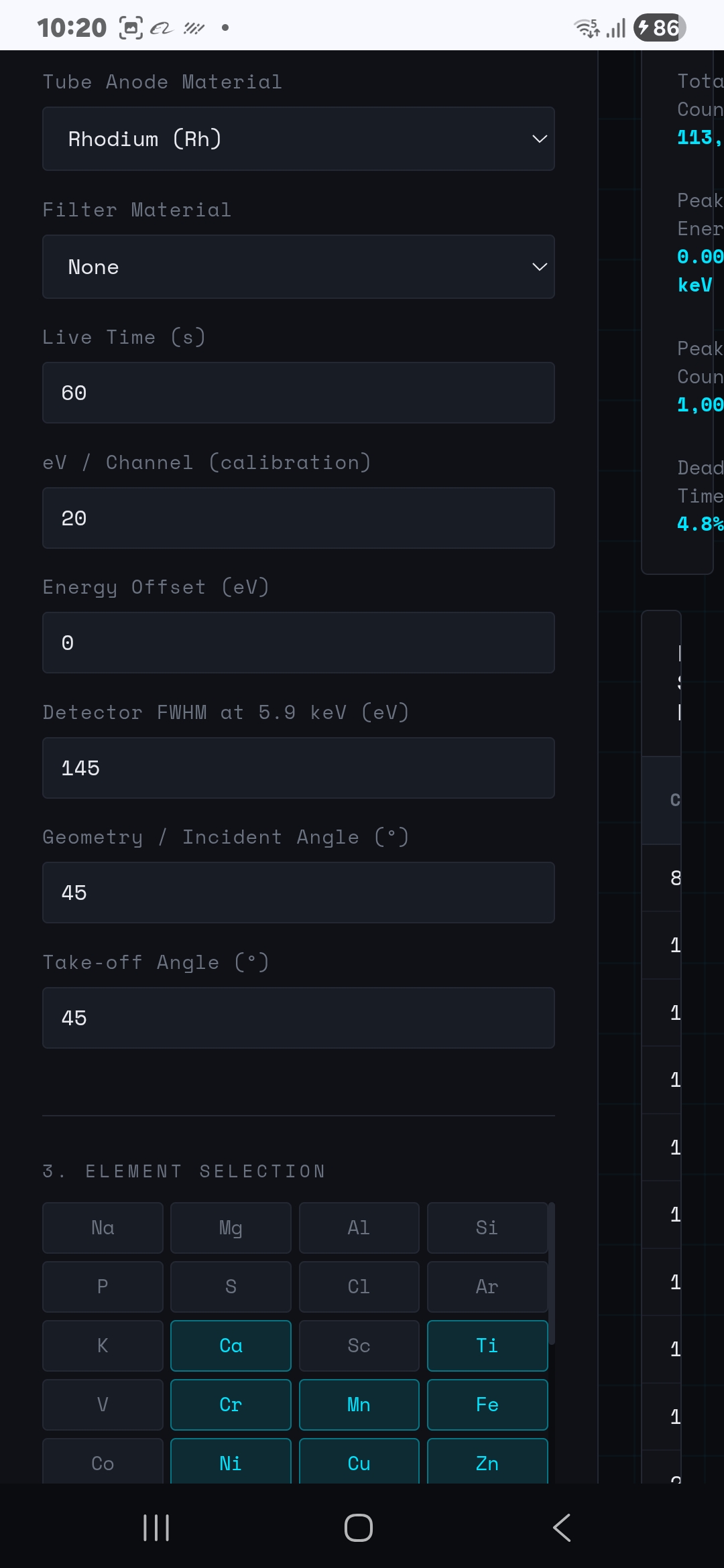Click the element list scrollbar
The height and width of the screenshot is (1568, 724).
[x=552, y=1274]
